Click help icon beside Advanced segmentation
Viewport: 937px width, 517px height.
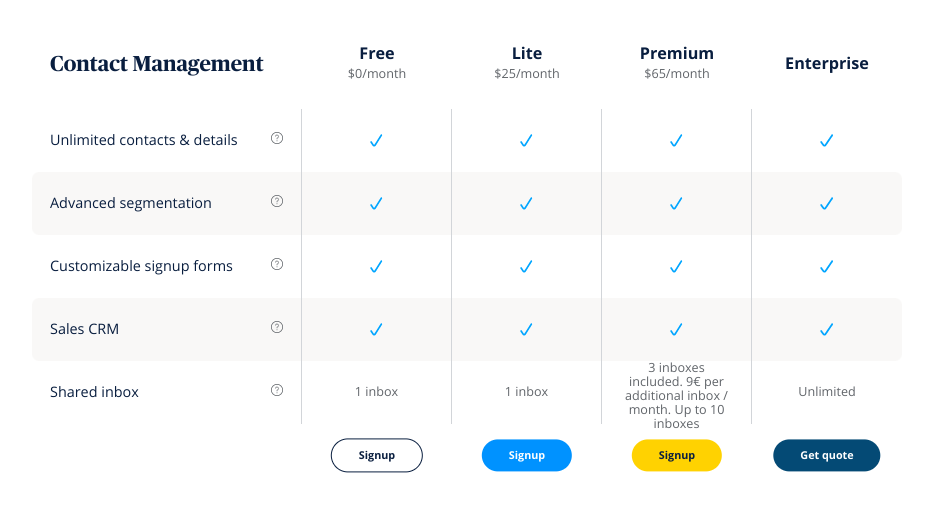coord(277,202)
